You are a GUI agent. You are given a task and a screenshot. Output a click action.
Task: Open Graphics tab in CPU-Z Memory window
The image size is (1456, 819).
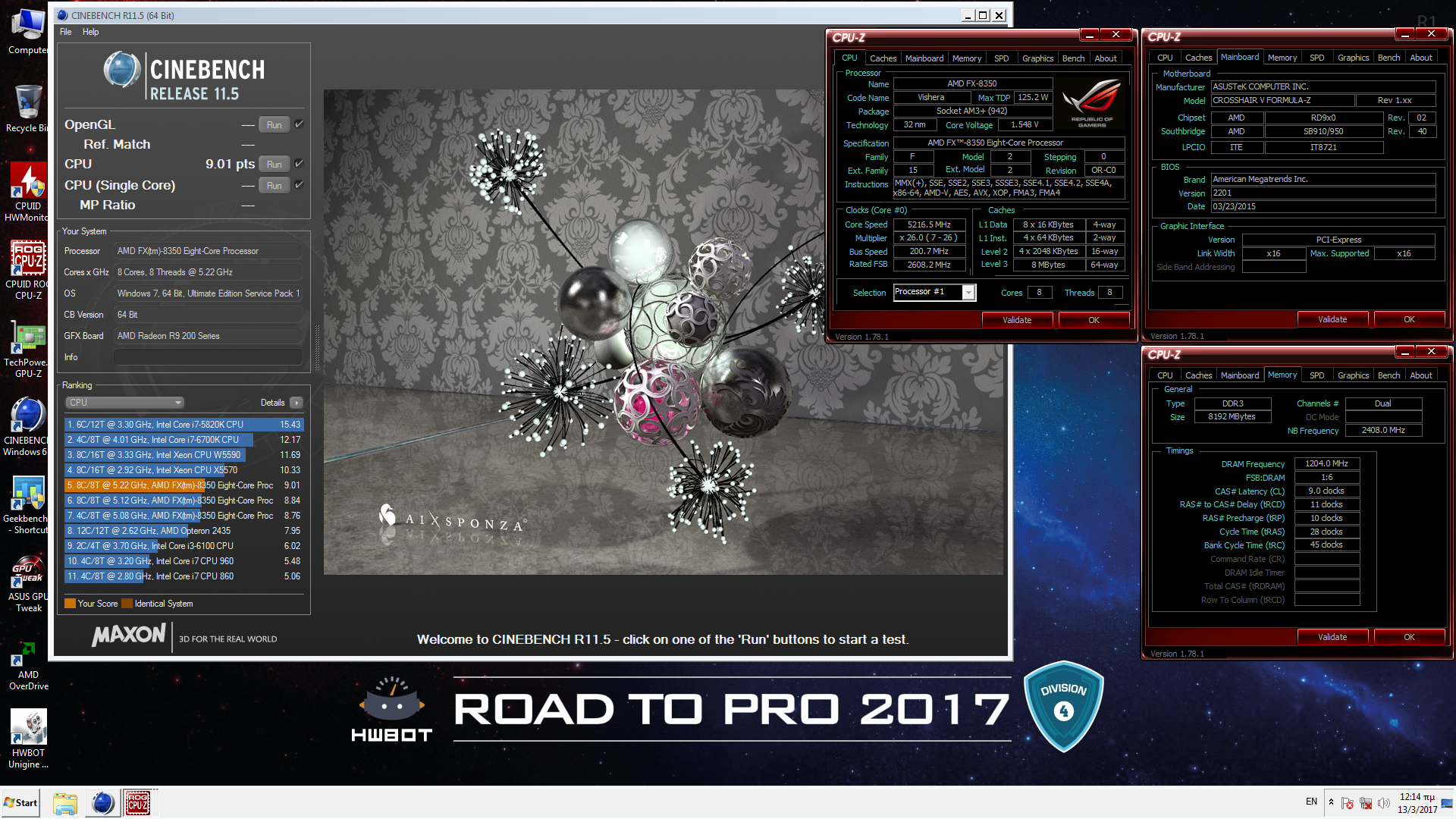click(1353, 375)
